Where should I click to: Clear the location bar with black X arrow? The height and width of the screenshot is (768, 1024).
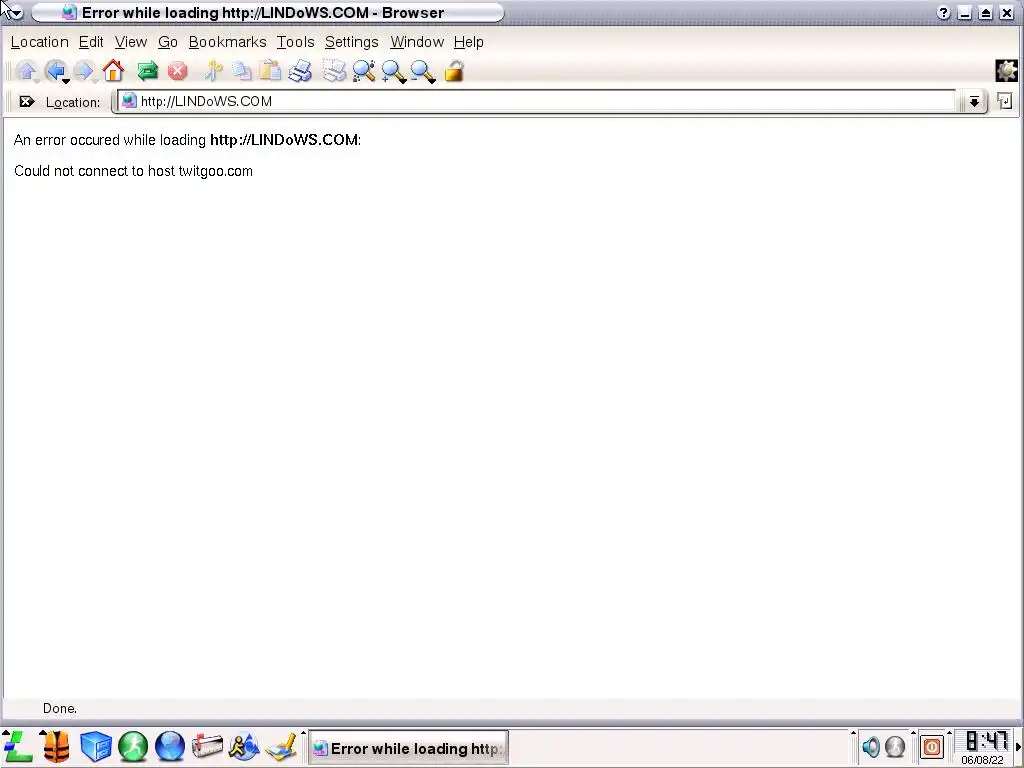pos(27,101)
